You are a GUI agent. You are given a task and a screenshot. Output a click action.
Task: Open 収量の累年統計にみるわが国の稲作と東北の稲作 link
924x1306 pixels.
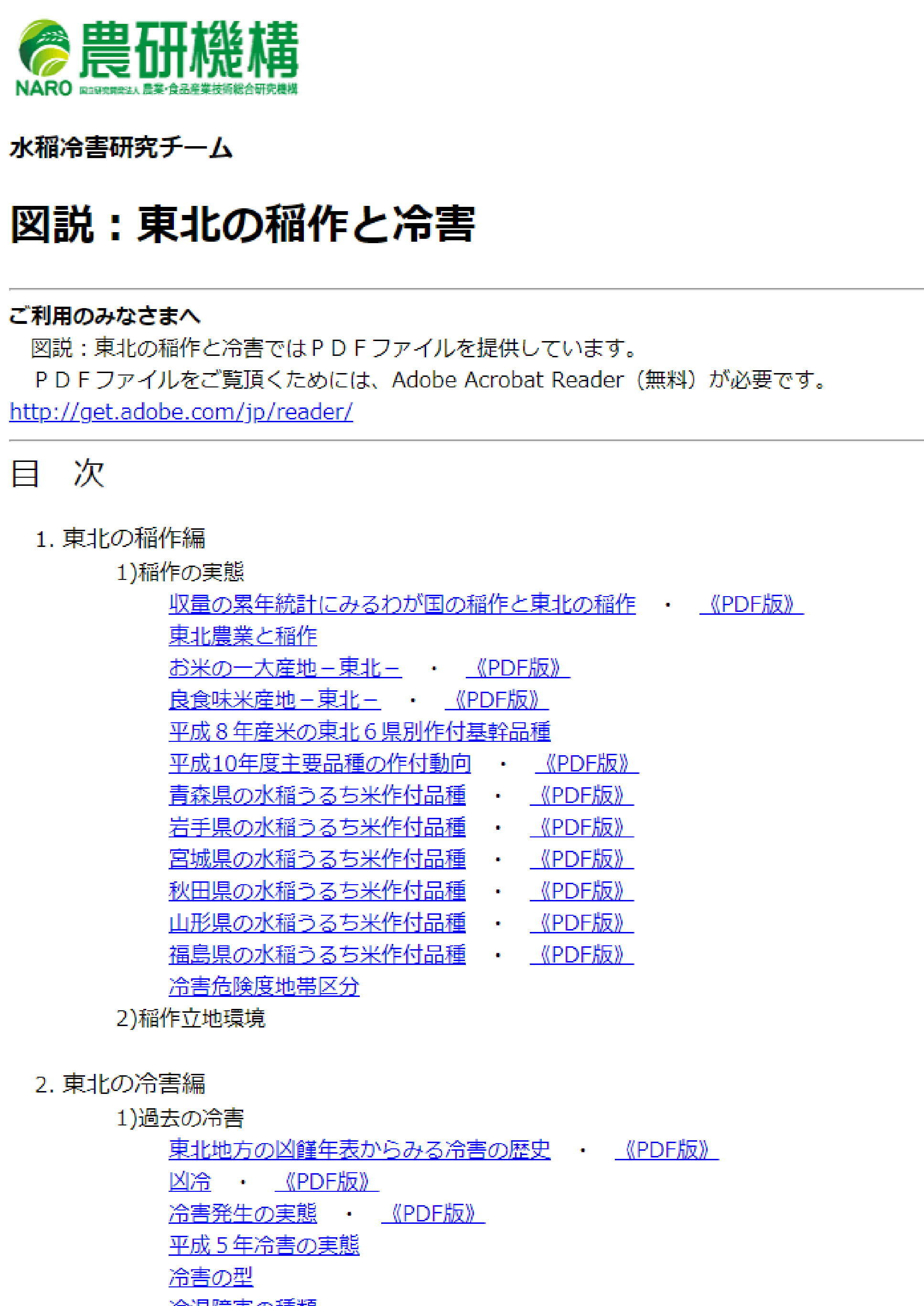(x=402, y=604)
